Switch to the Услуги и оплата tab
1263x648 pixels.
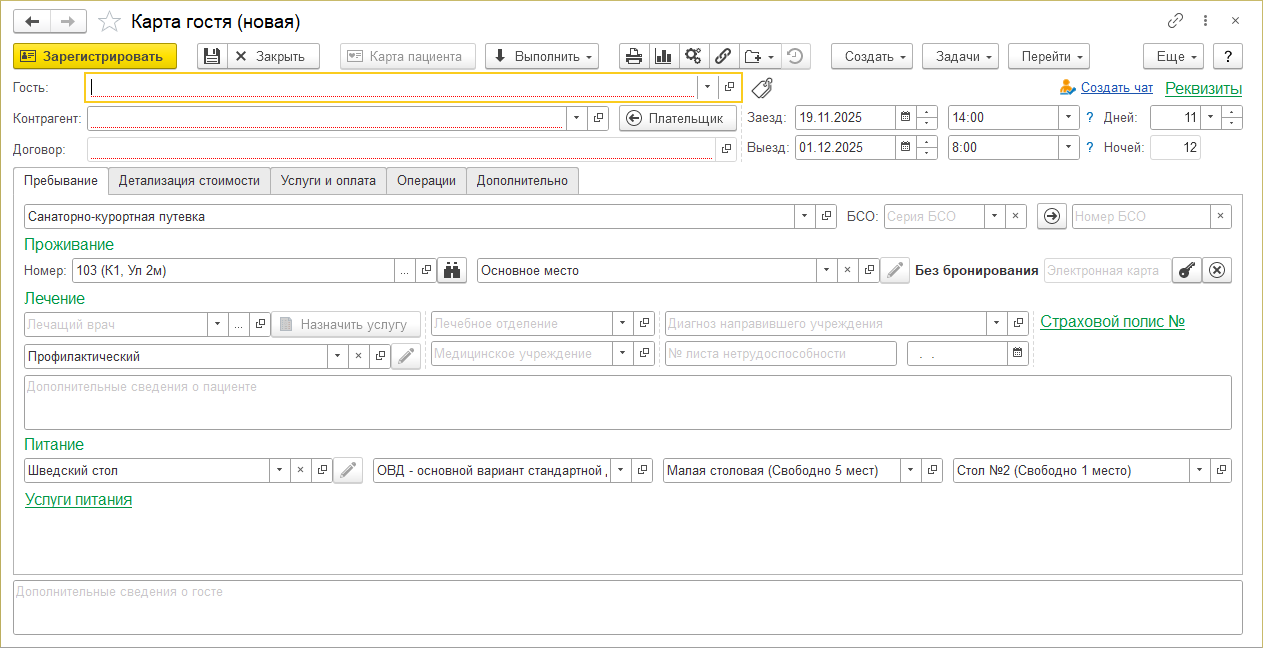328,181
